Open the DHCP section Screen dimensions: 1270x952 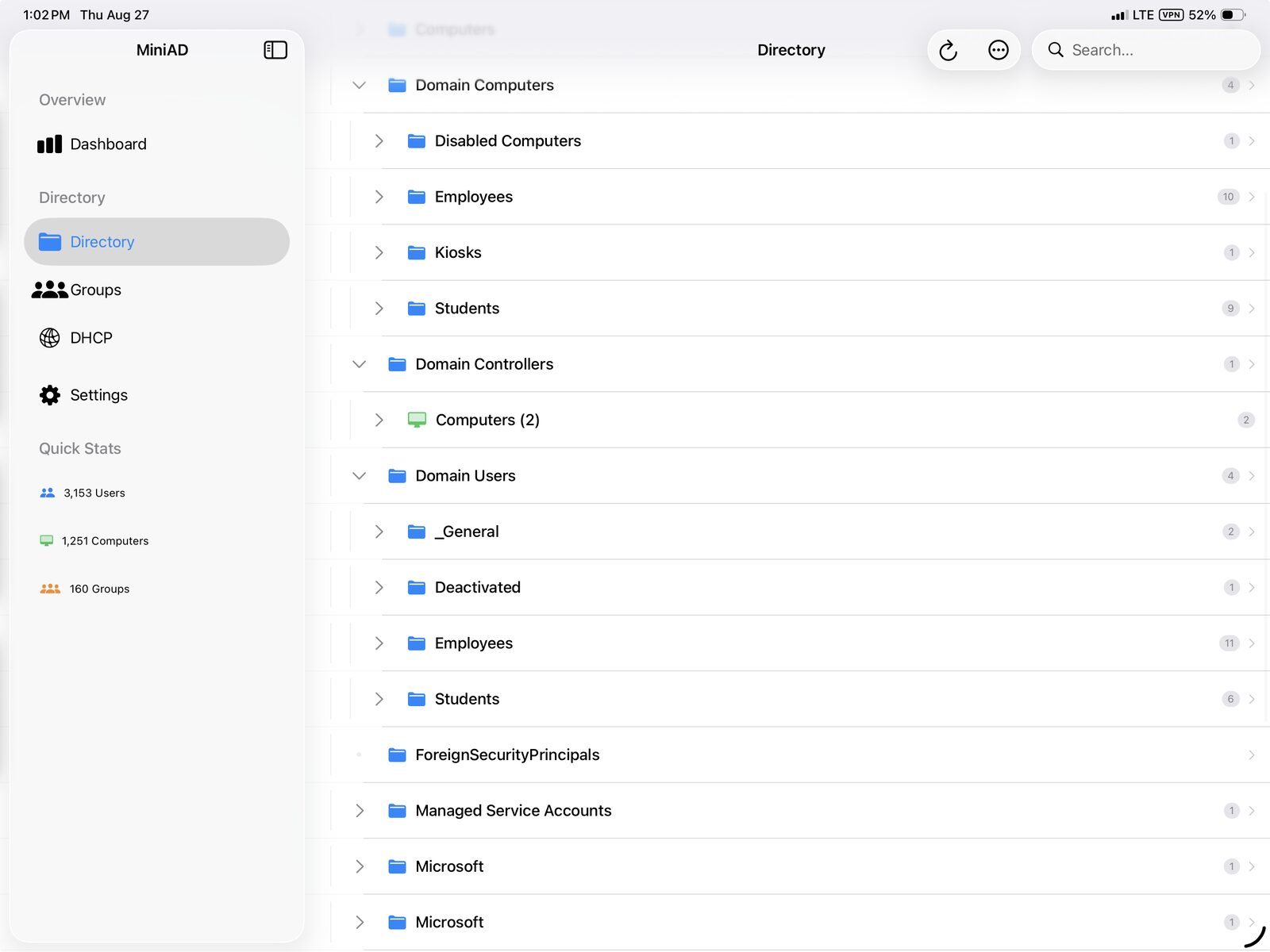(156, 338)
